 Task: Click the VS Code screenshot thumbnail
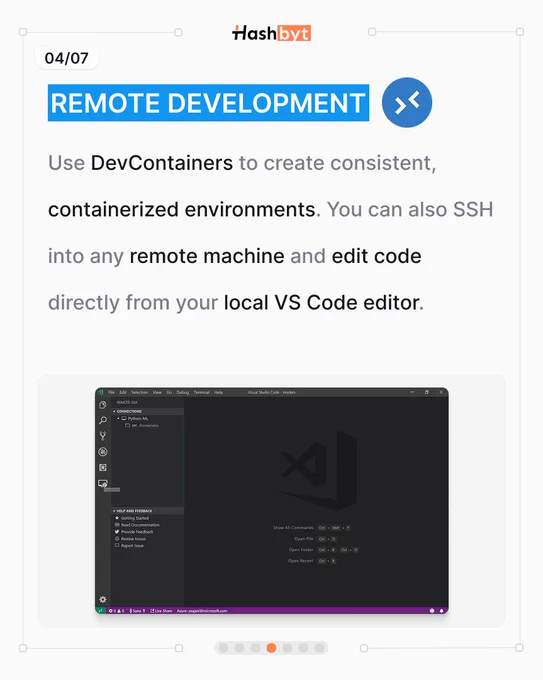pos(272,501)
